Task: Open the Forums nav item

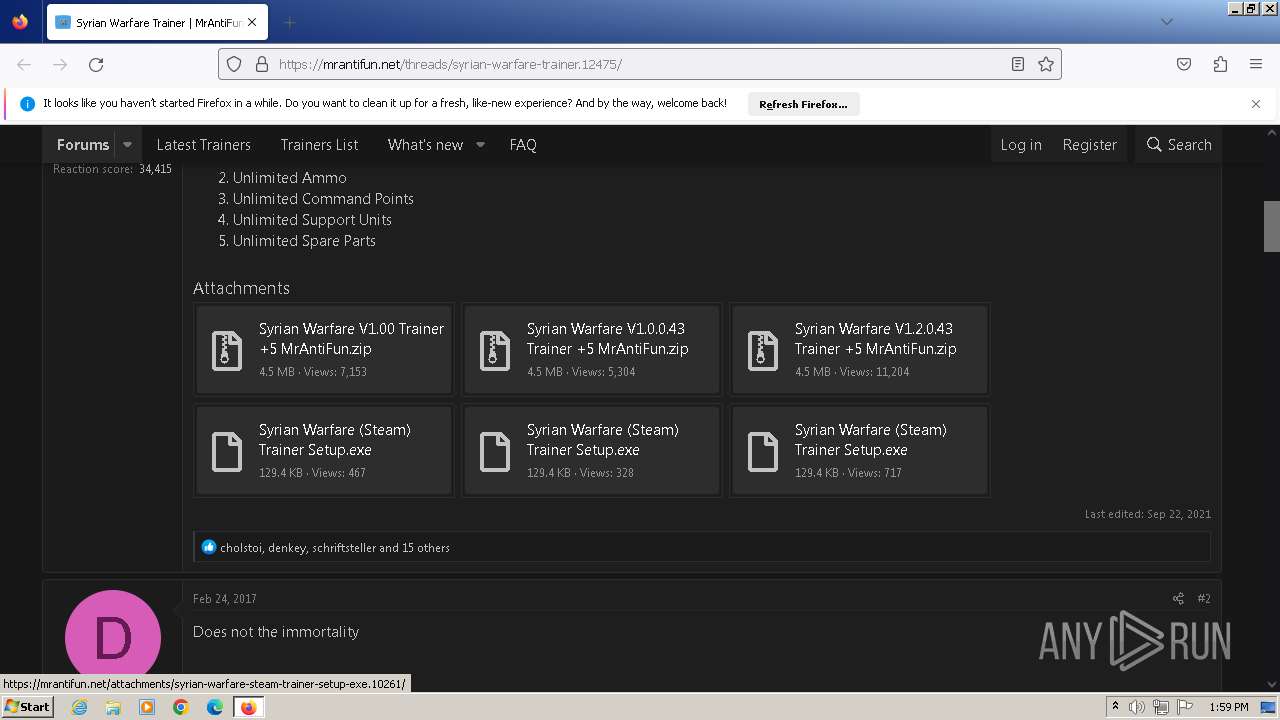Action: click(83, 145)
